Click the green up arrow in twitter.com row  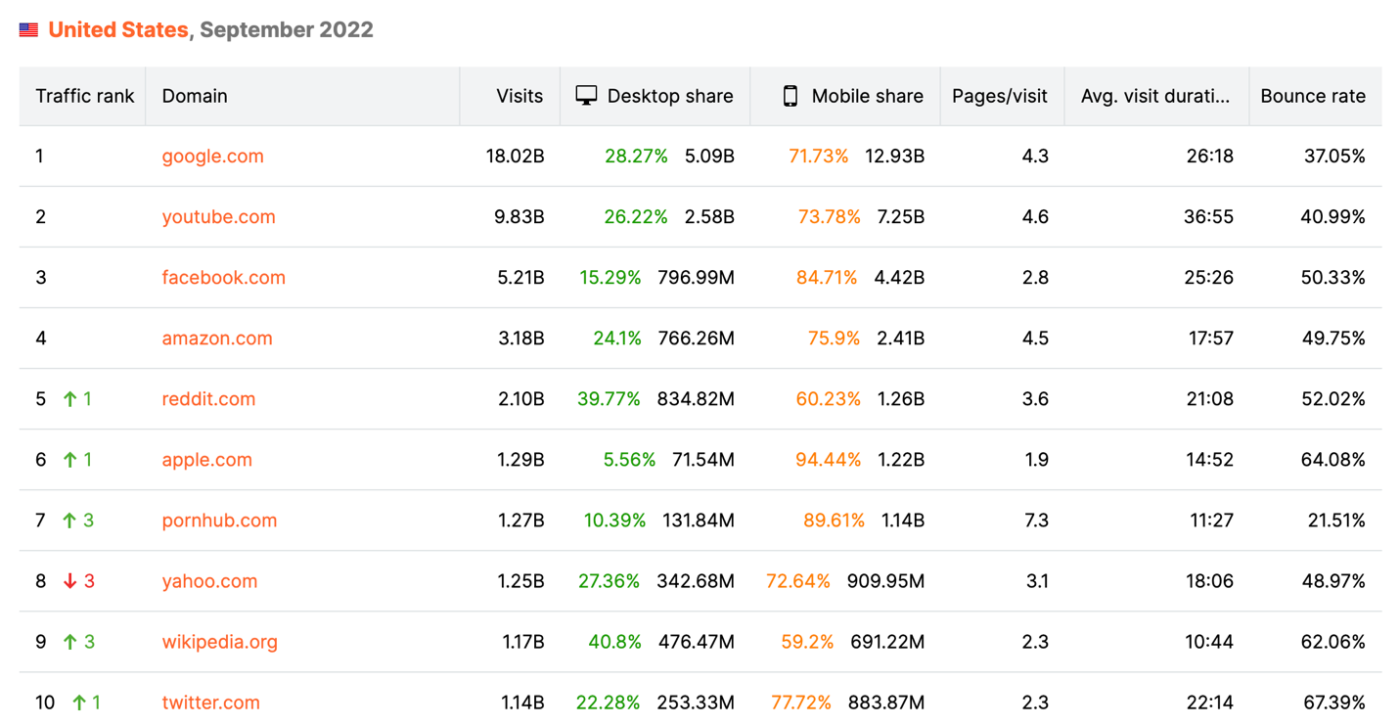coord(79,703)
